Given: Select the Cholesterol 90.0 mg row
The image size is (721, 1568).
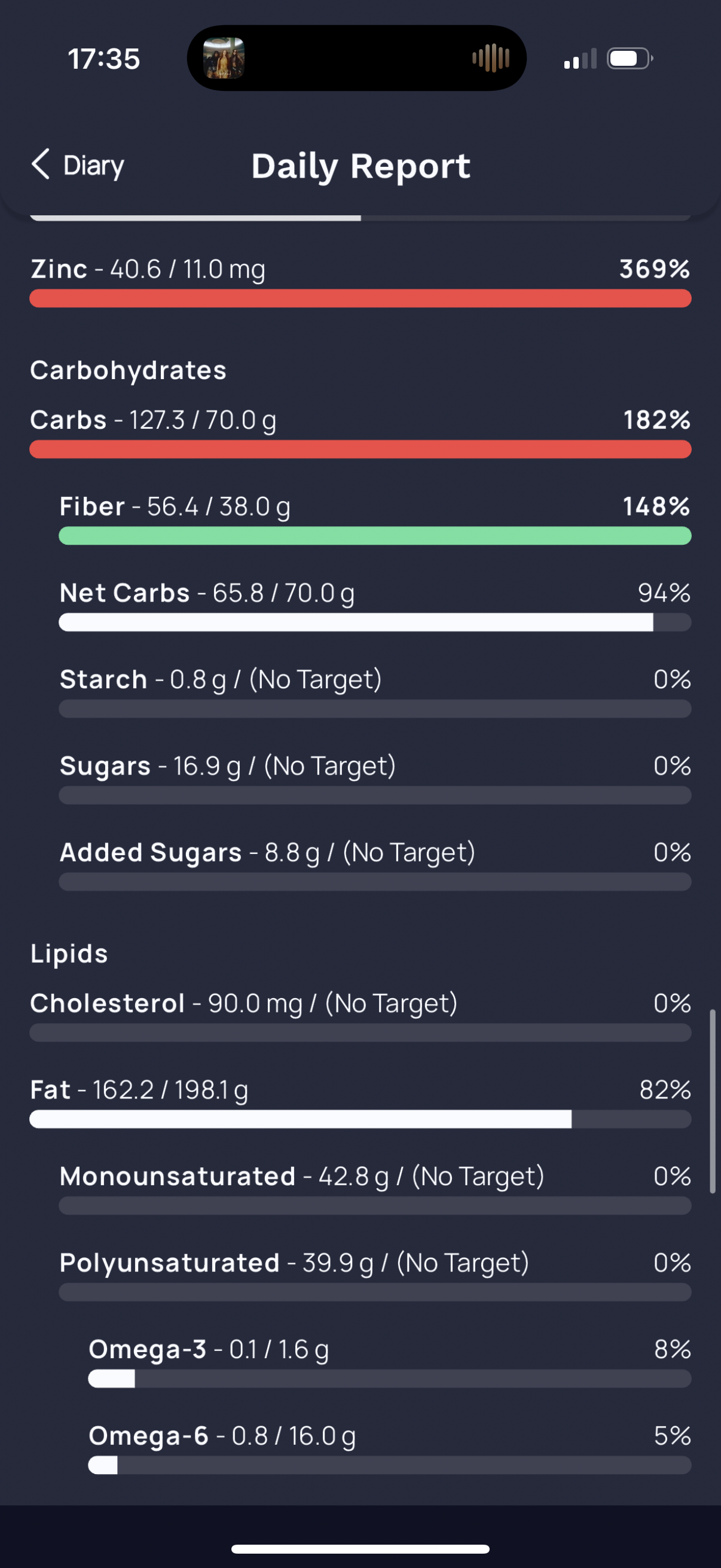Looking at the screenshot, I should [x=360, y=1017].
